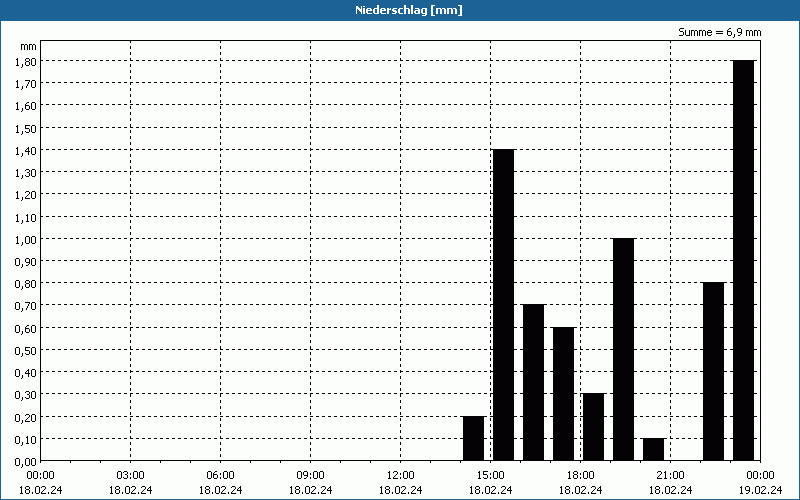Screen dimensions: 800x500
Task: Click the 18:00 time label on the x-axis
Action: tap(580, 476)
